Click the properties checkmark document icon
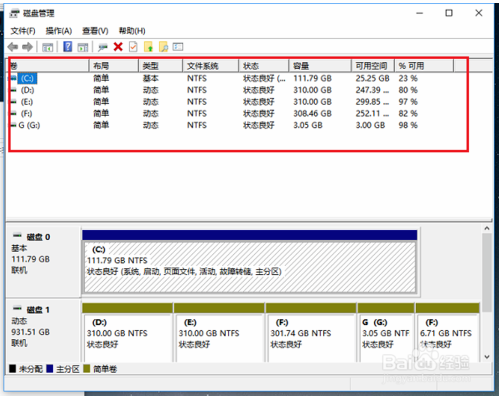This screenshot has width=499, height=396. (x=133, y=47)
